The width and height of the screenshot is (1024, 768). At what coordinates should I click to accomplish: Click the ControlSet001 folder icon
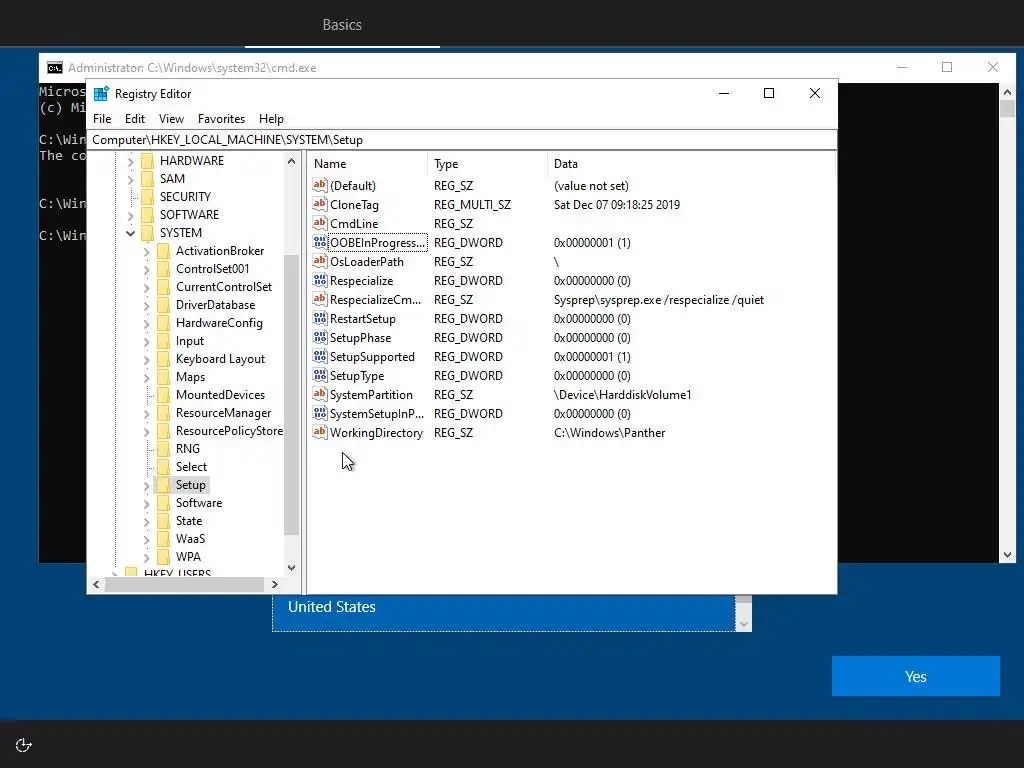pos(163,269)
